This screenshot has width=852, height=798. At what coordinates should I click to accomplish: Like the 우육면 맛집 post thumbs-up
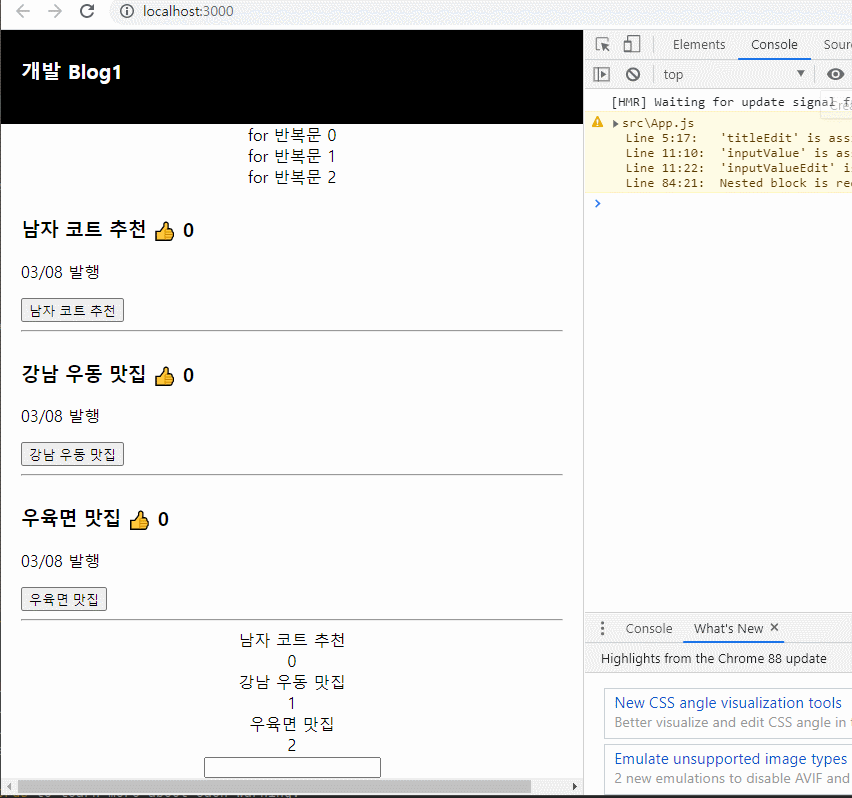pyautogui.click(x=139, y=520)
